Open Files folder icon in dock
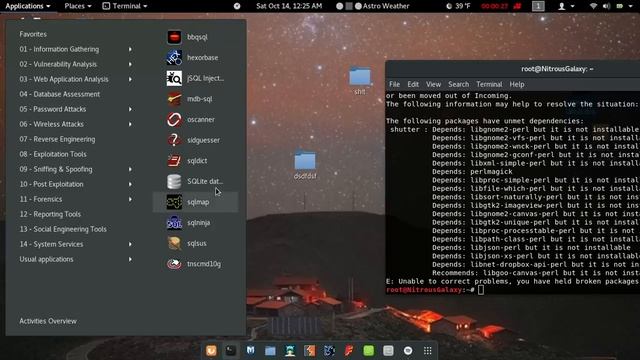This screenshot has width=640, height=360. tap(270, 351)
